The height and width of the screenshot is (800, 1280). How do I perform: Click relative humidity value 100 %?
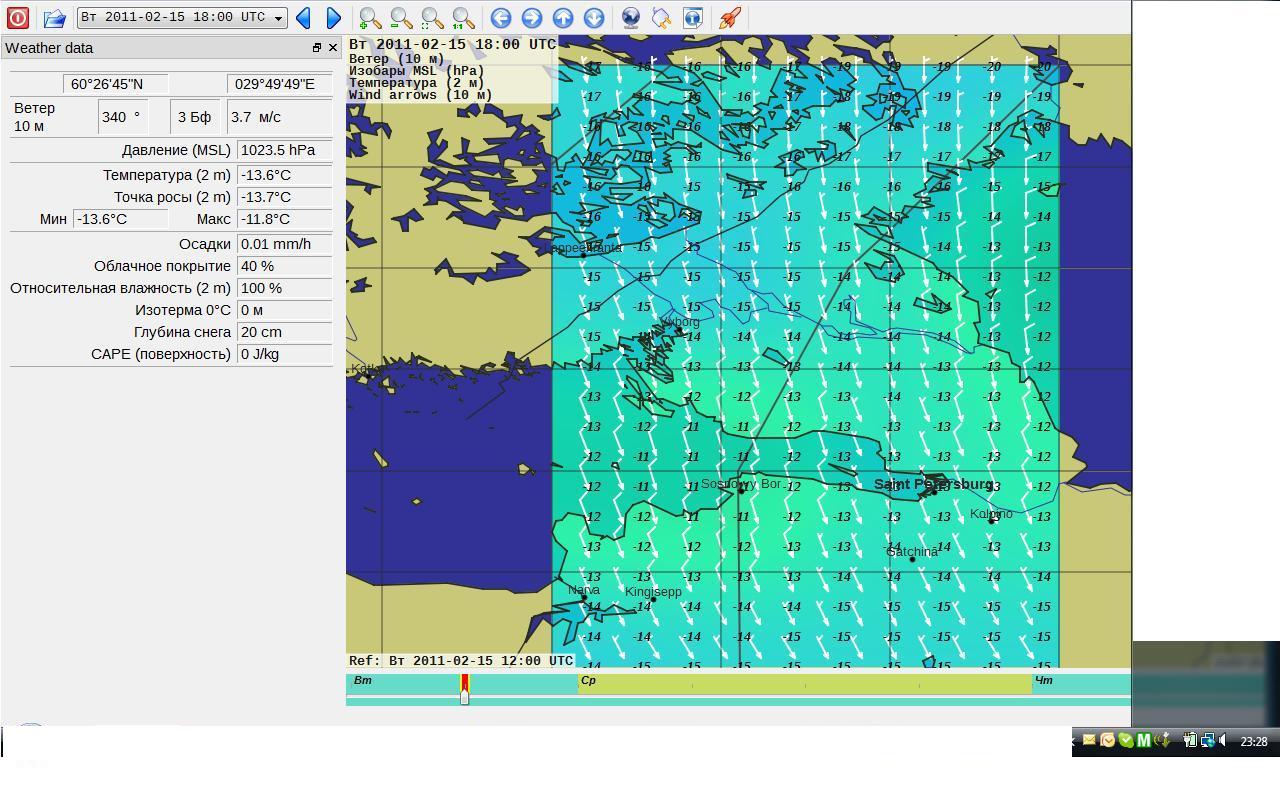(284, 288)
